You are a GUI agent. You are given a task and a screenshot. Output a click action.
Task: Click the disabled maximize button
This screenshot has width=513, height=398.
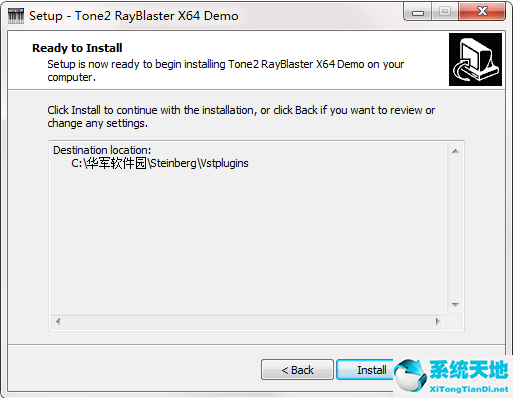[x=445, y=12]
